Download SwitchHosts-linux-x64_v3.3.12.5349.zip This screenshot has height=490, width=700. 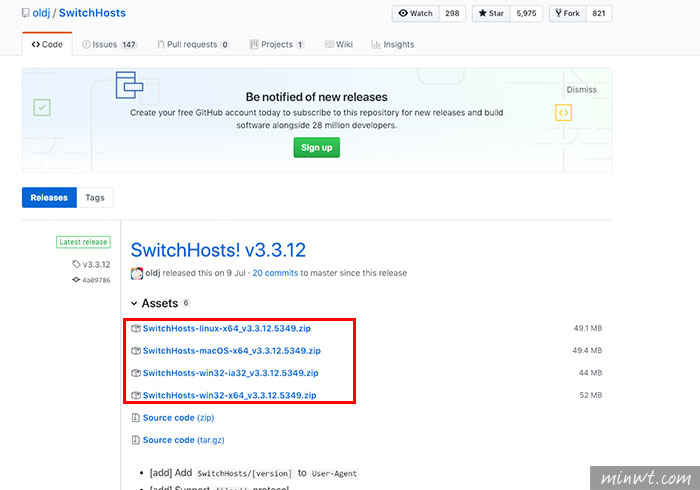tap(227, 328)
